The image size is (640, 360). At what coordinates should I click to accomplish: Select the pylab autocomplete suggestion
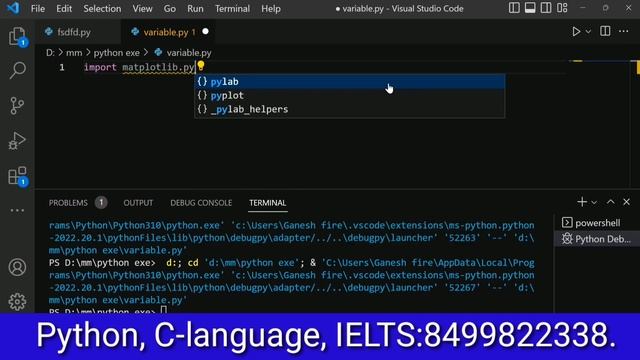tap(350, 82)
